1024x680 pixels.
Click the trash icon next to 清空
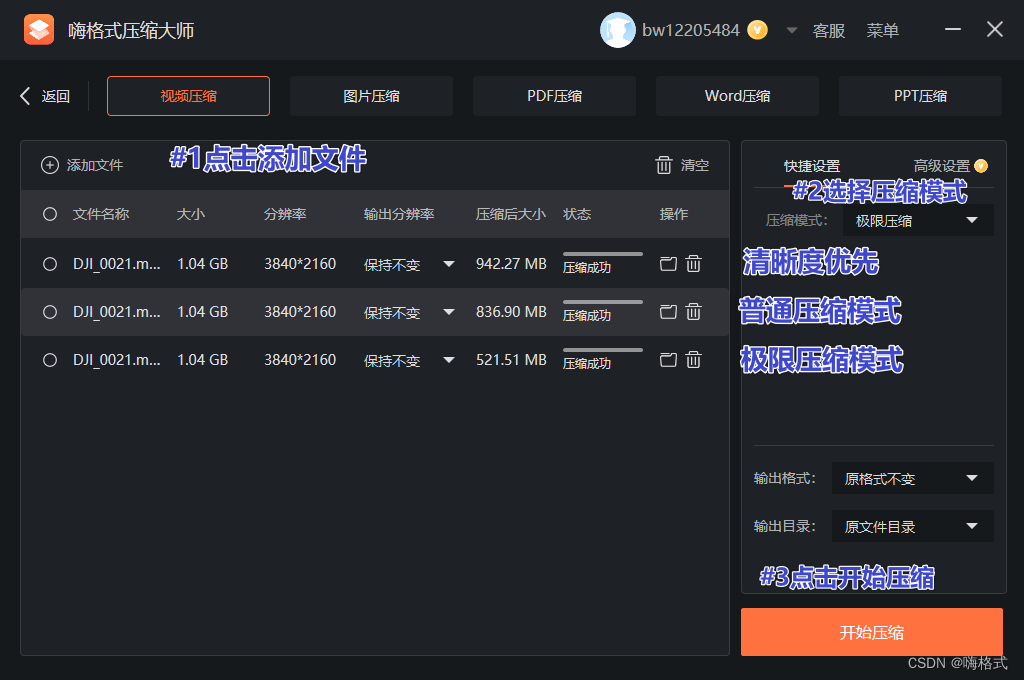tap(664, 165)
